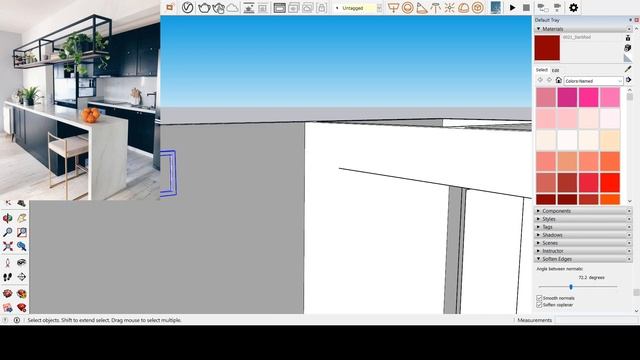Screen dimensions: 640x360
Task: Activate Zoom Extents
Action: [8, 246]
